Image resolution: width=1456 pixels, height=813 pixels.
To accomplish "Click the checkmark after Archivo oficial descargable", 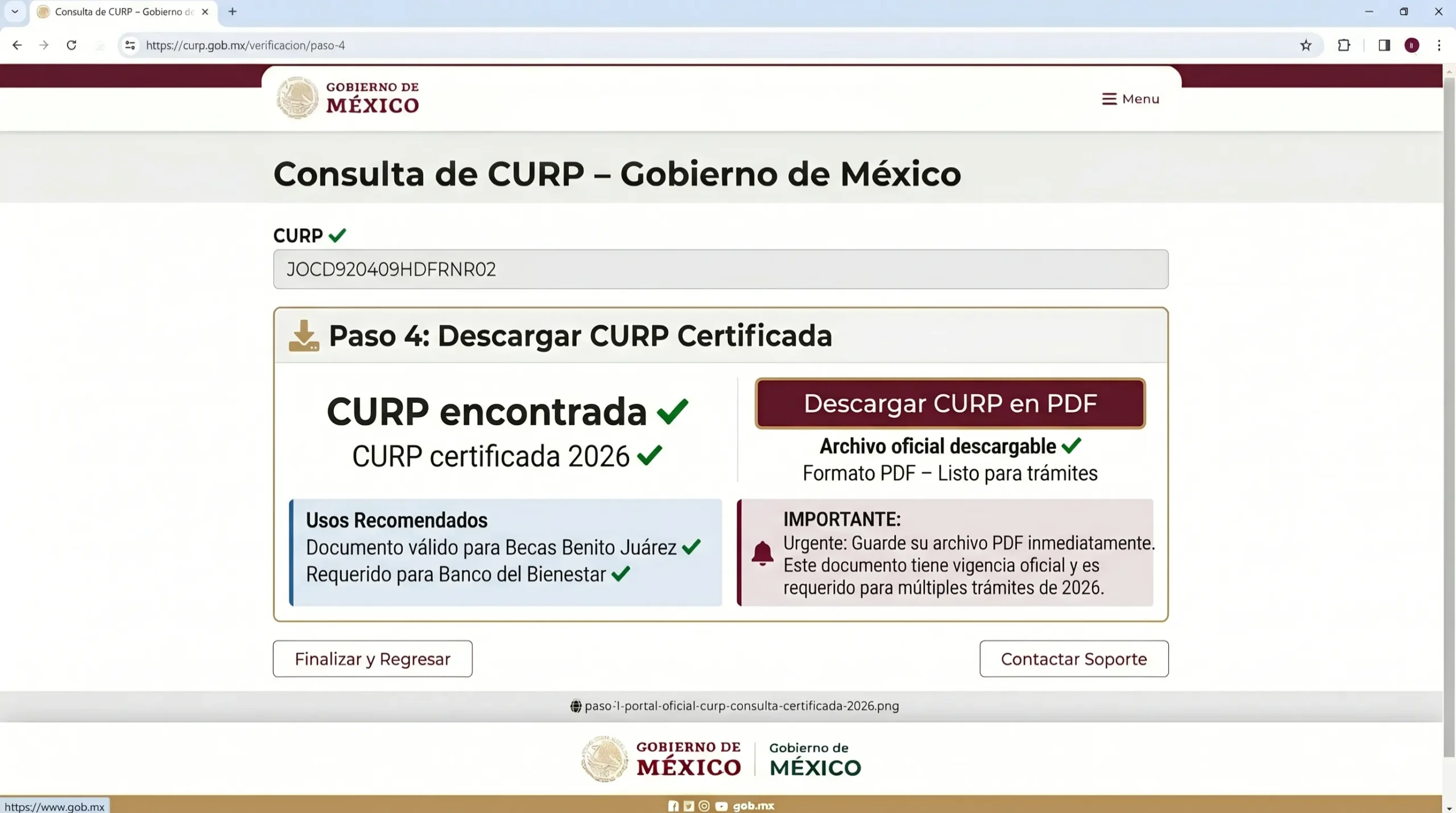I will (1071, 445).
